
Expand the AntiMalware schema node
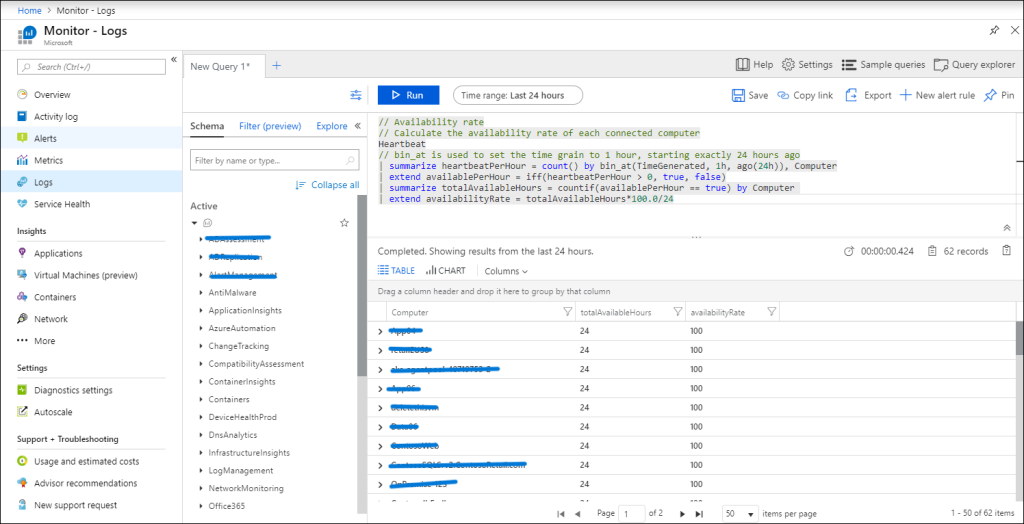point(201,293)
